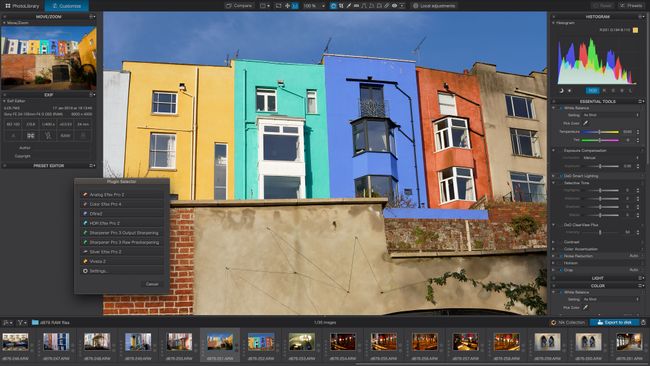Open the Nik Collection button

pyautogui.click(x=568, y=322)
